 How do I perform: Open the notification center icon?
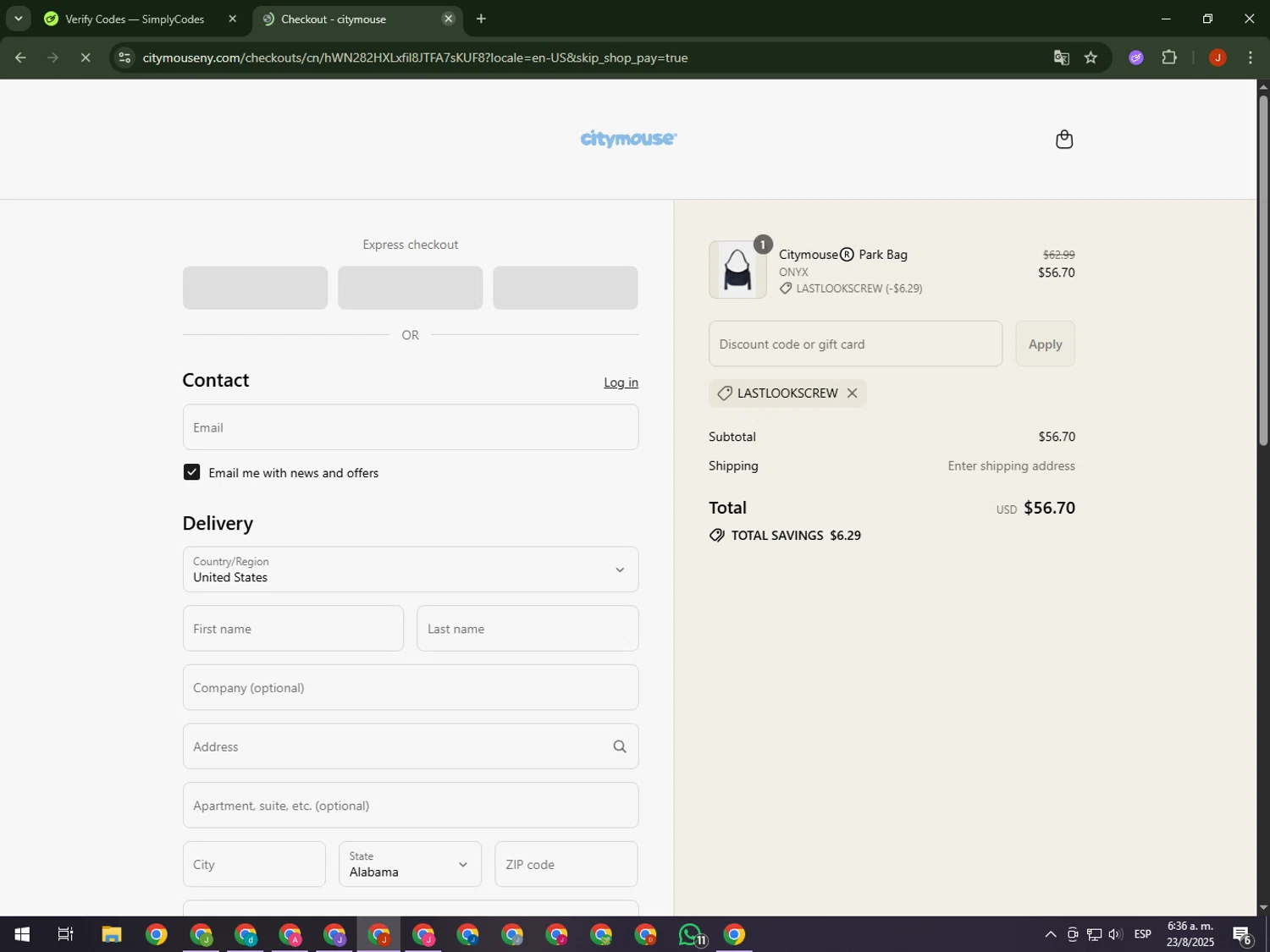(x=1242, y=935)
